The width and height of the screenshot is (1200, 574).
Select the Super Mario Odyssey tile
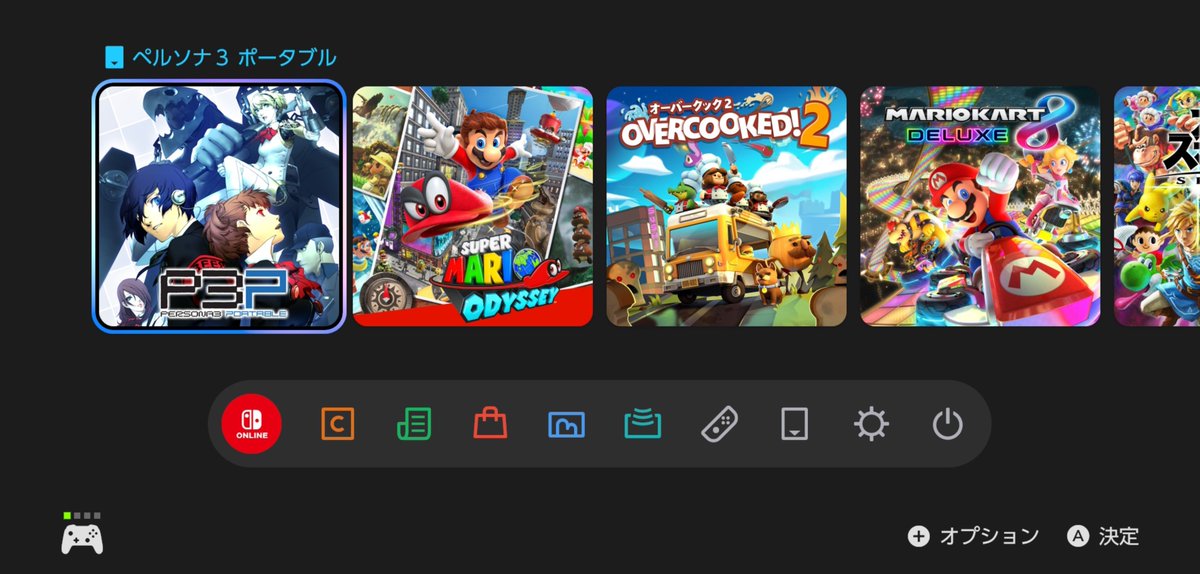(x=473, y=206)
